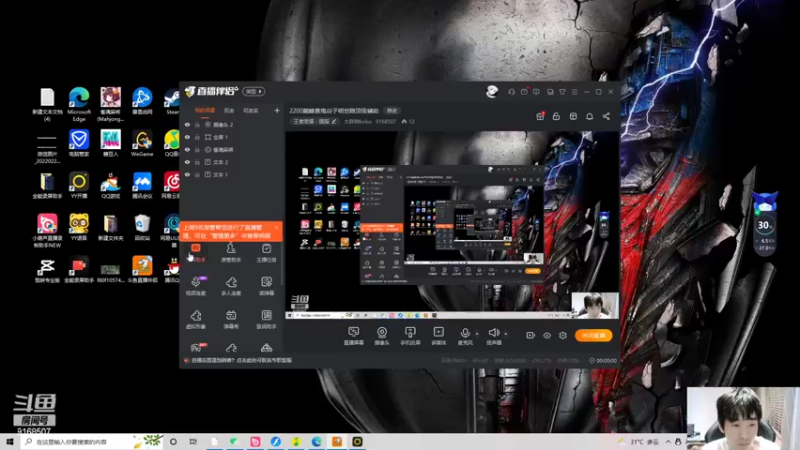
Task: Lock the 摄像头 2 source layer
Action: [197, 124]
